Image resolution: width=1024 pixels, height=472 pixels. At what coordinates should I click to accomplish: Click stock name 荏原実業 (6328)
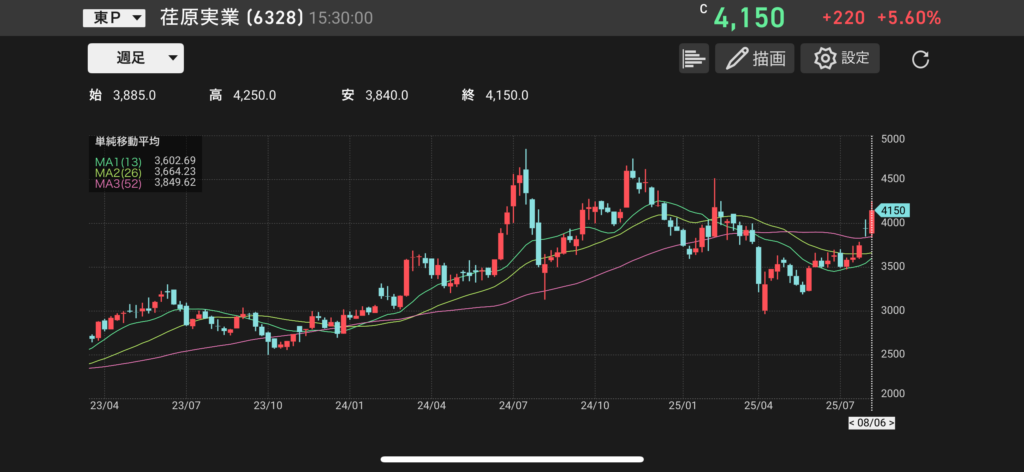[232, 18]
